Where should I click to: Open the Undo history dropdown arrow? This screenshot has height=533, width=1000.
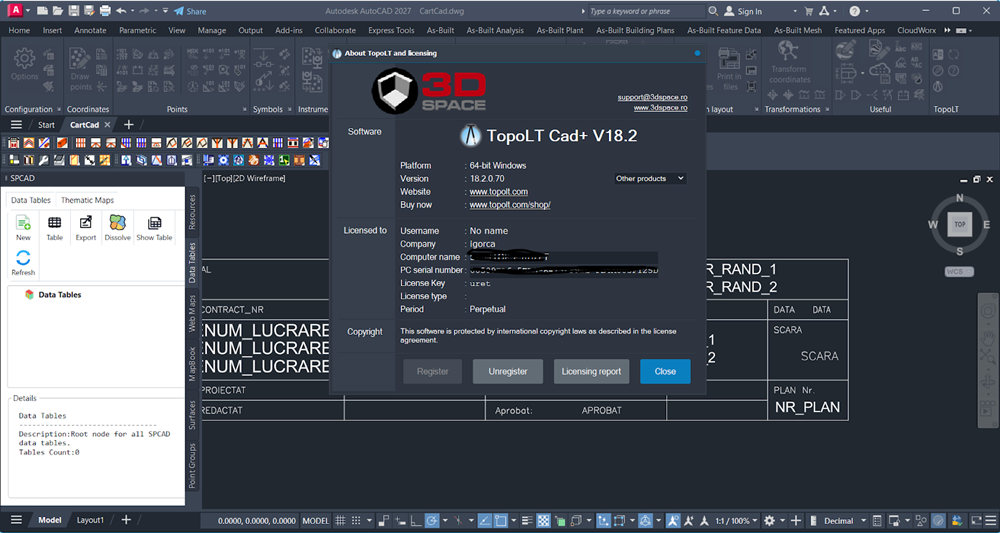click(132, 11)
